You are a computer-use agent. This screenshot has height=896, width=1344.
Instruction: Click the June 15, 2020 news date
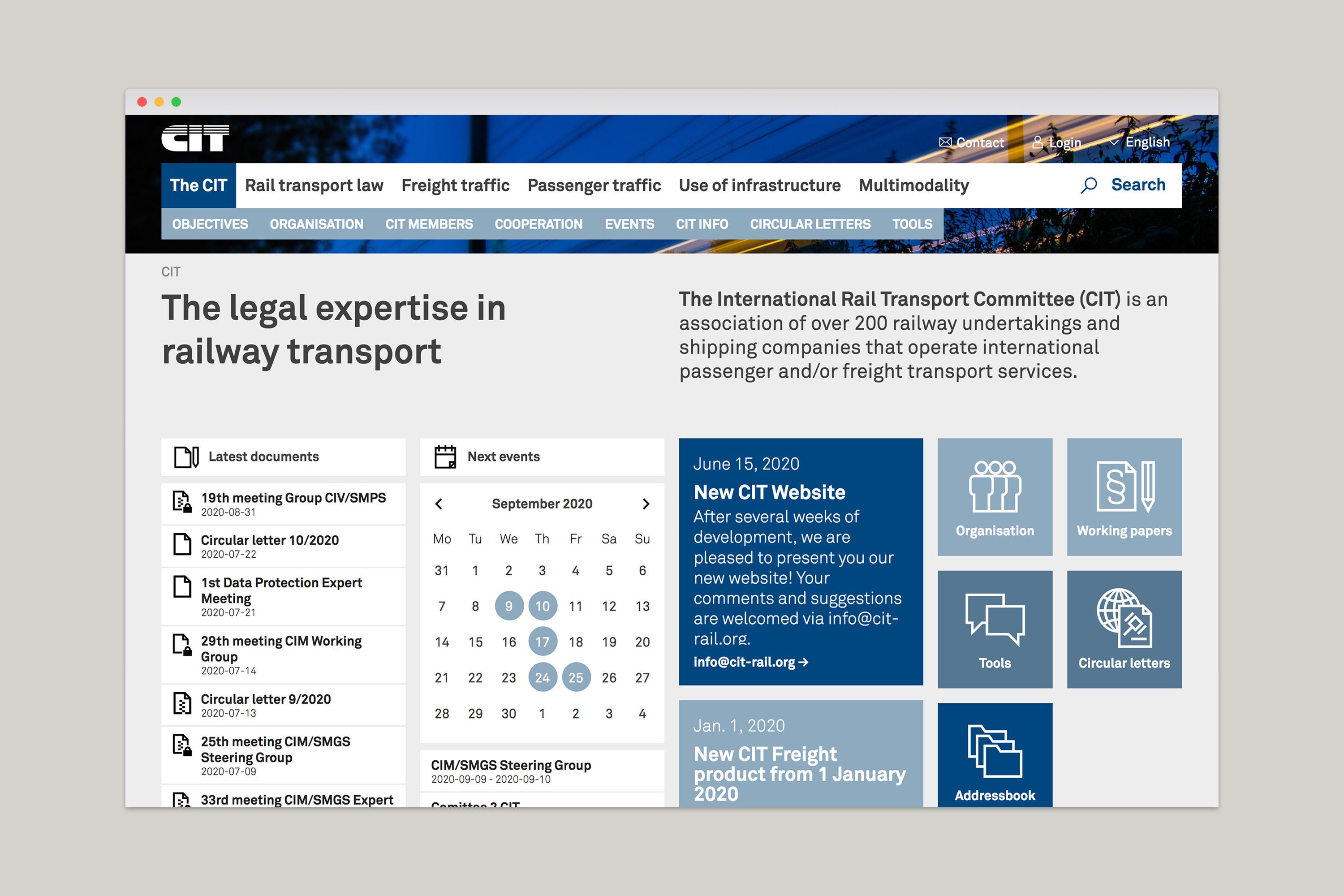tap(746, 464)
